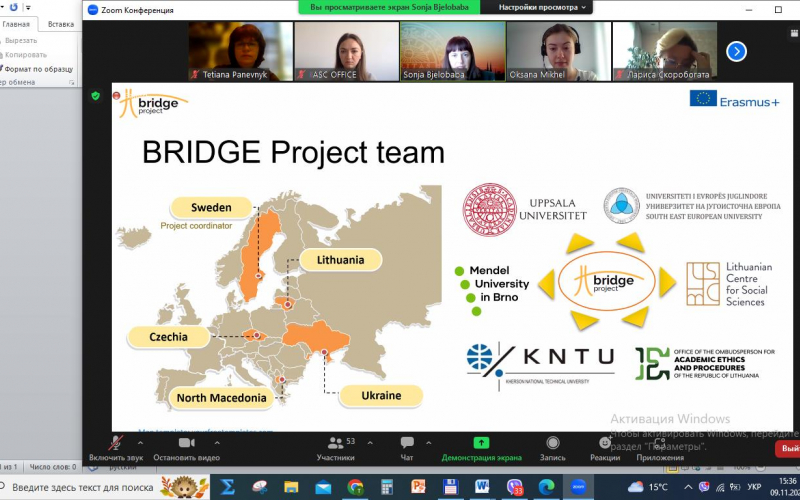
Task: Select Sonja Bjelobaba video thumbnail
Action: point(453,51)
